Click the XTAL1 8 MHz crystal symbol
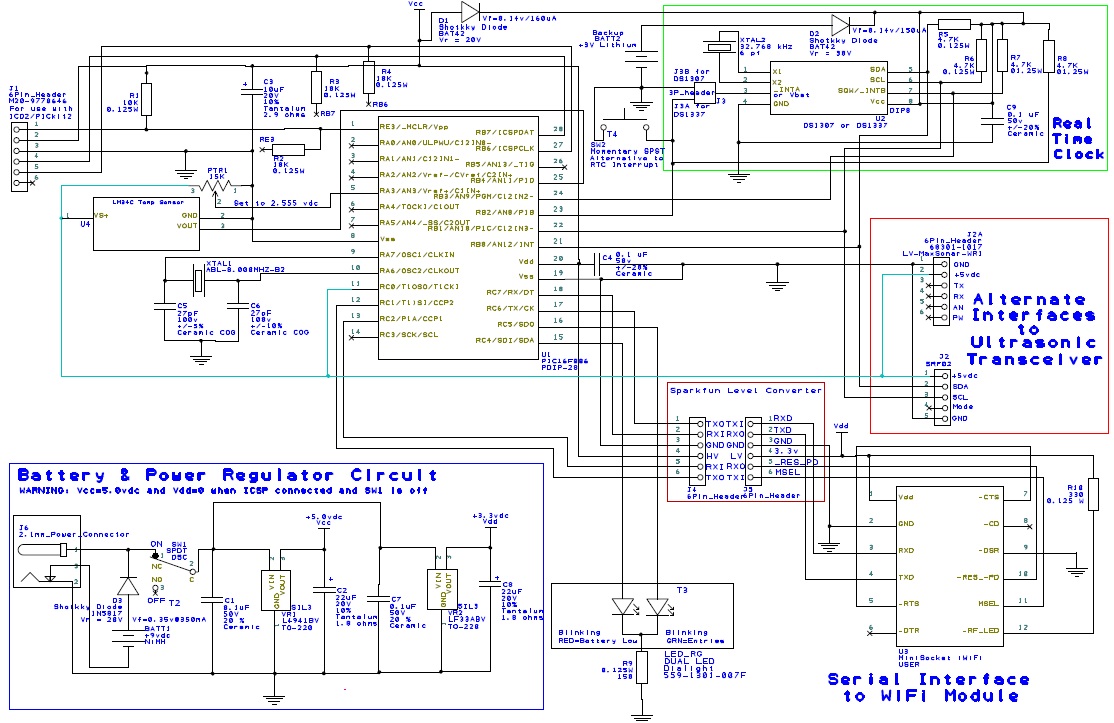The width and height of the screenshot is (1114, 723). click(199, 278)
